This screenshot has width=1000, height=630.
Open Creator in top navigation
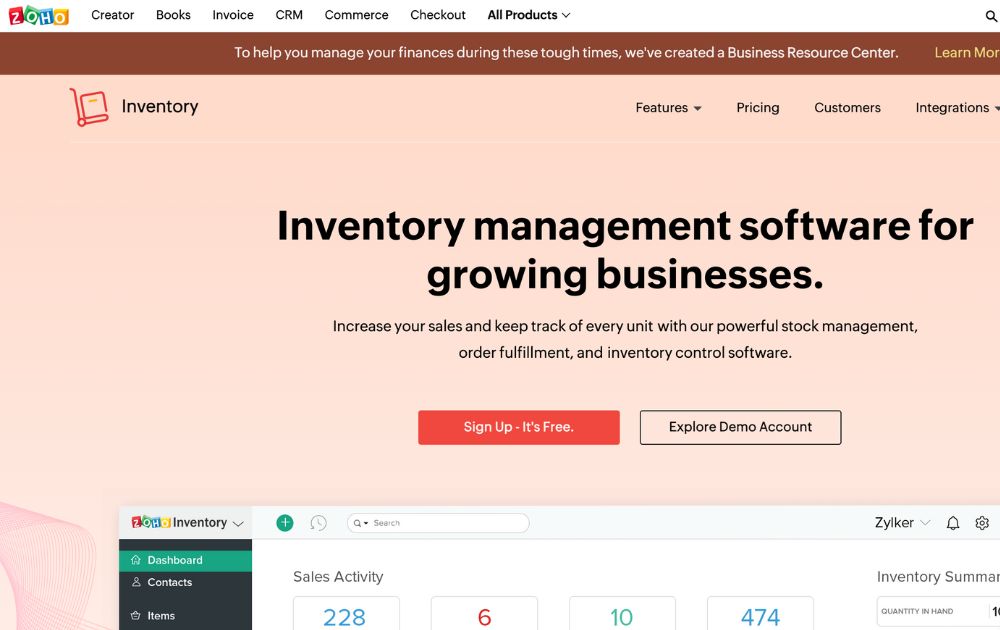pyautogui.click(x=112, y=15)
